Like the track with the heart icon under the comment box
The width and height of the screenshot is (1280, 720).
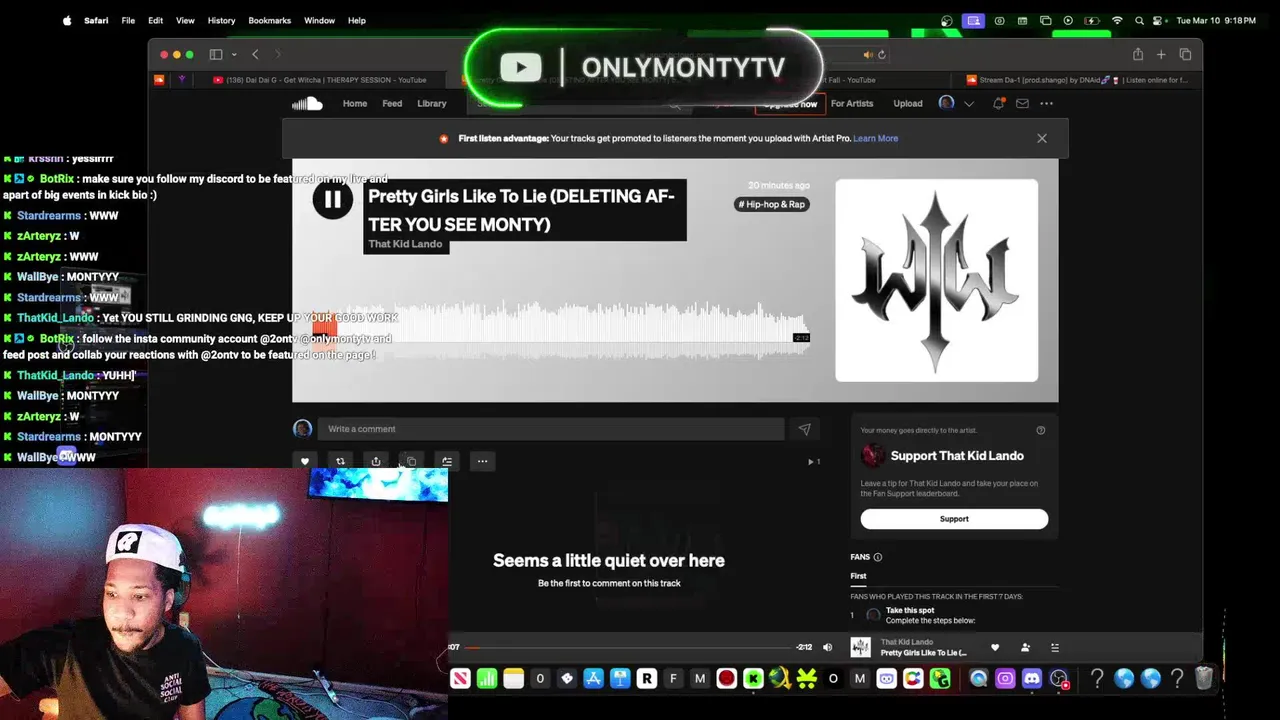305,461
